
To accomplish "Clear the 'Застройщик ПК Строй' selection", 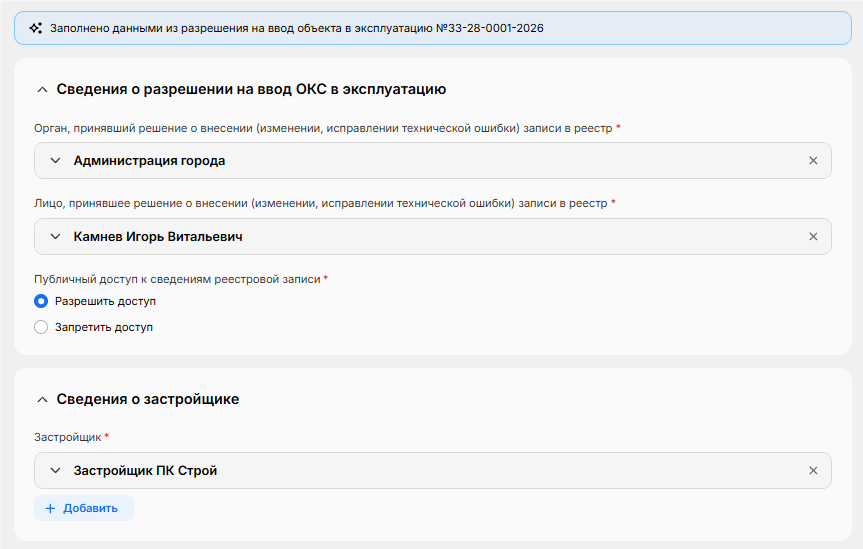I will coord(813,471).
